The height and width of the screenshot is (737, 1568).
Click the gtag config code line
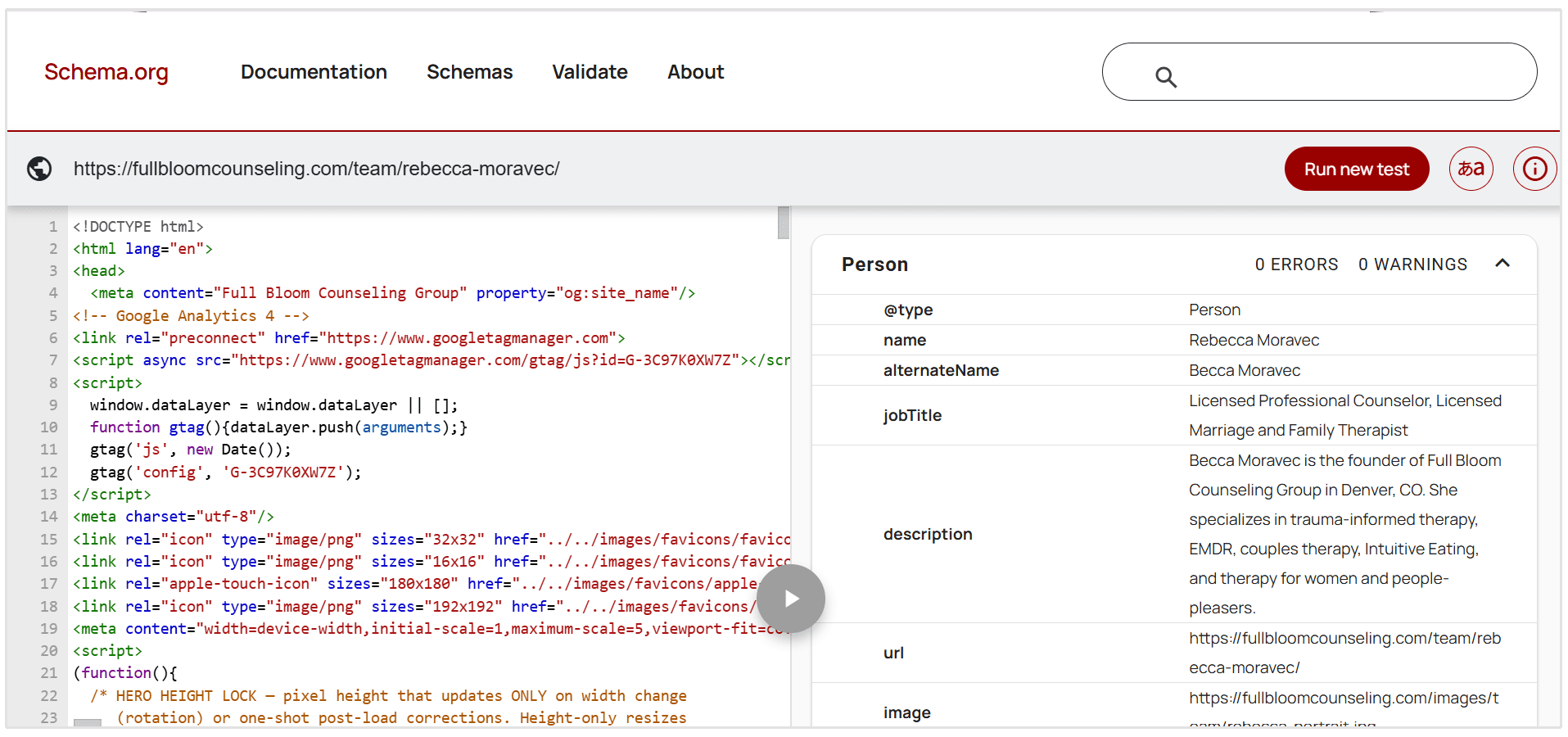pyautogui.click(x=226, y=472)
